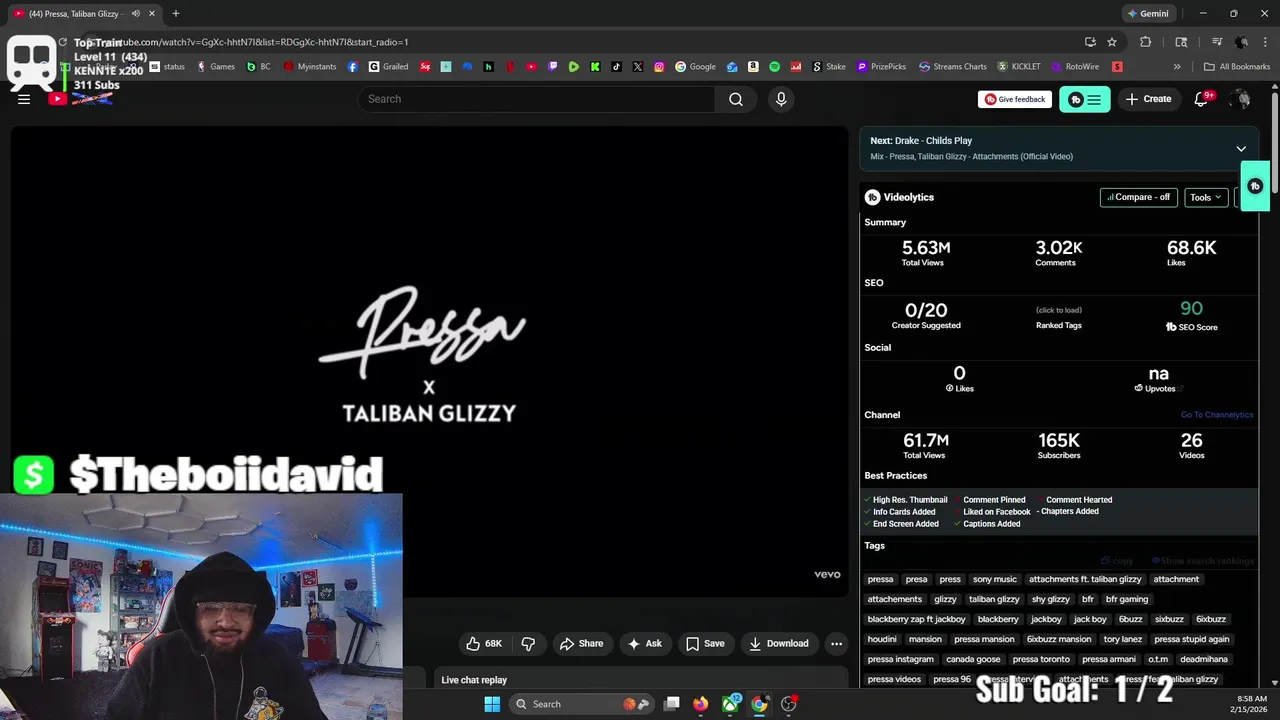This screenshot has height=720, width=1280.
Task: Open the Stake bookmark
Action: (829, 67)
